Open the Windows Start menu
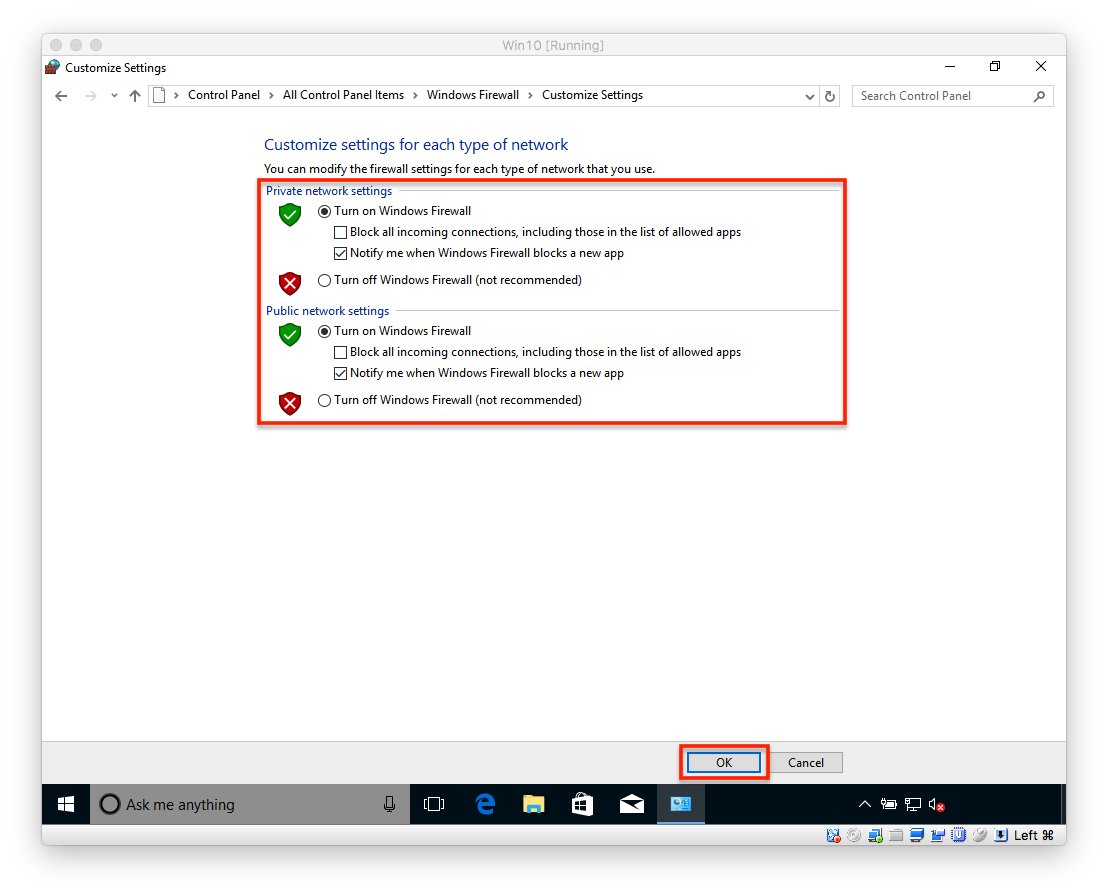The width and height of the screenshot is (1108, 895). 66,804
